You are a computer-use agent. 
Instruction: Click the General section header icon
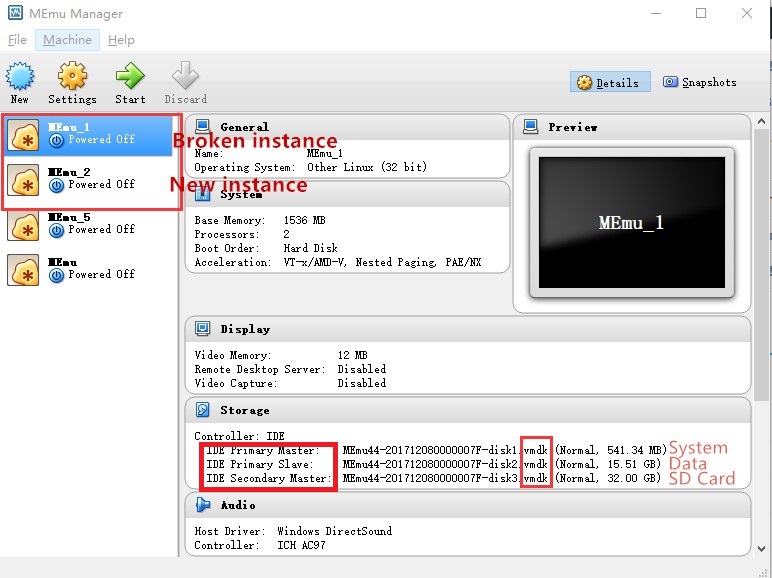click(x=203, y=127)
